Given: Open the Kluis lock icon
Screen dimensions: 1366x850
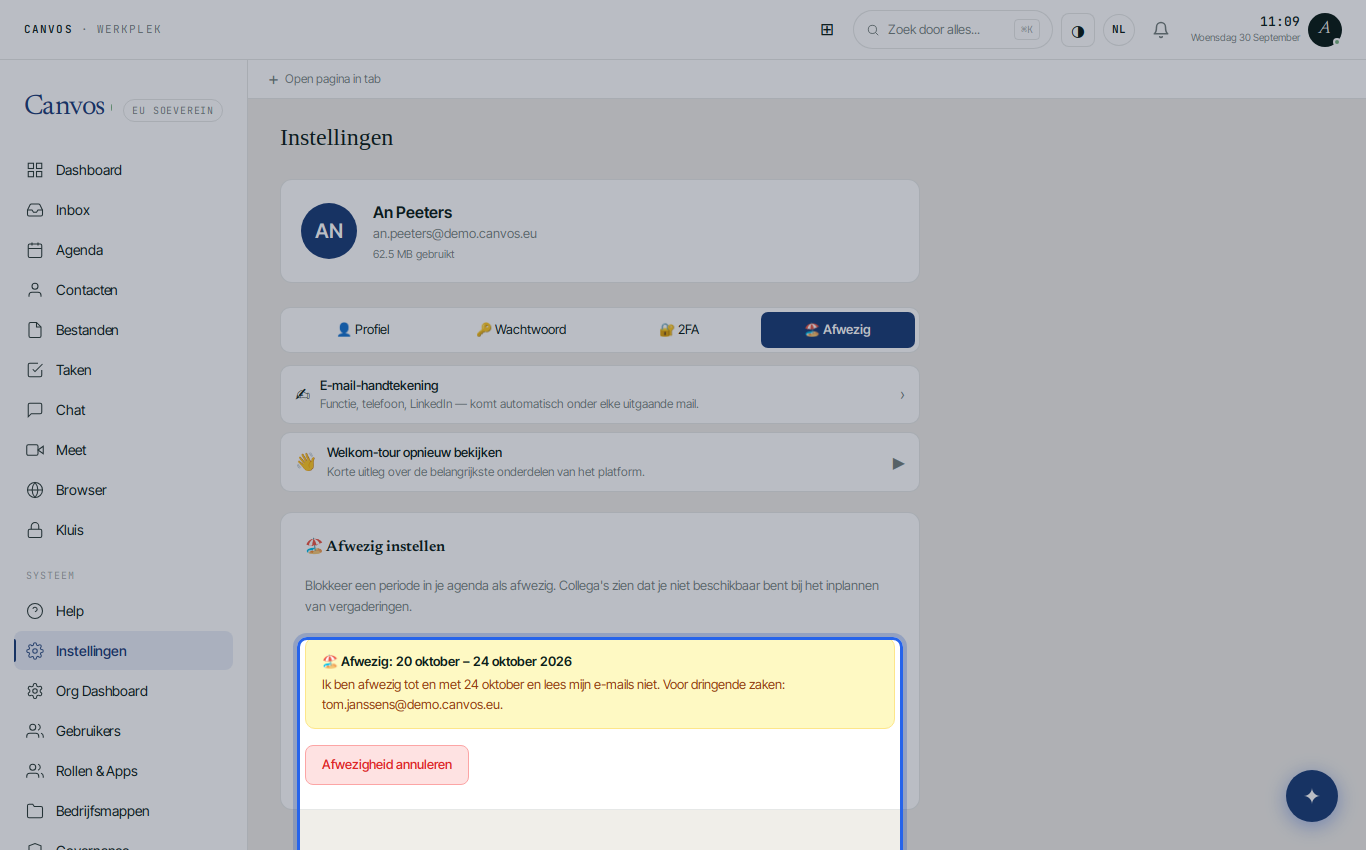Looking at the screenshot, I should [x=35, y=530].
